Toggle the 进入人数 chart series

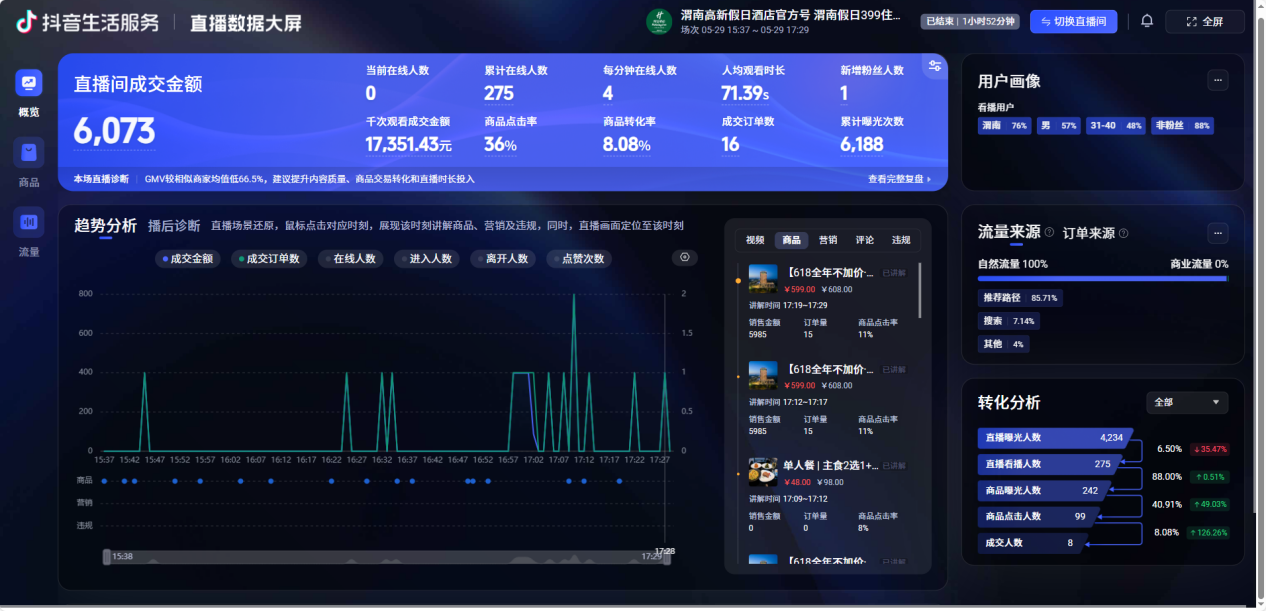coord(427,258)
